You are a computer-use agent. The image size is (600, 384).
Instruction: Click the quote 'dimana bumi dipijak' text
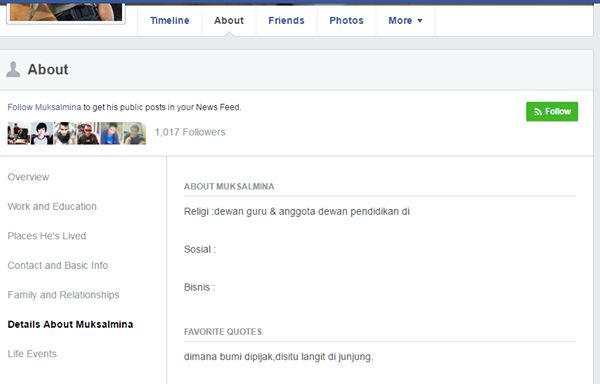coord(278,357)
